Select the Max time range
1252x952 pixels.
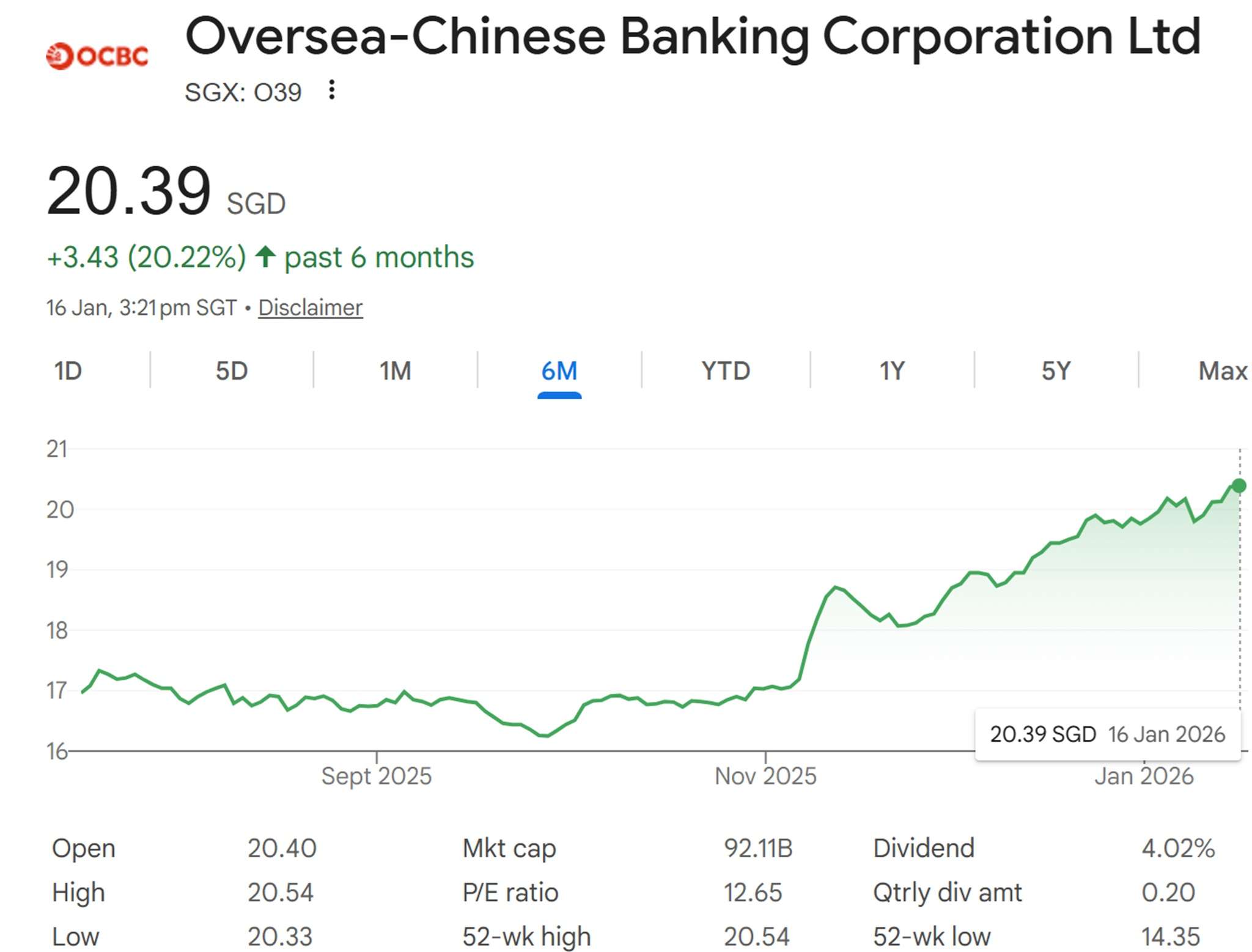(1222, 371)
